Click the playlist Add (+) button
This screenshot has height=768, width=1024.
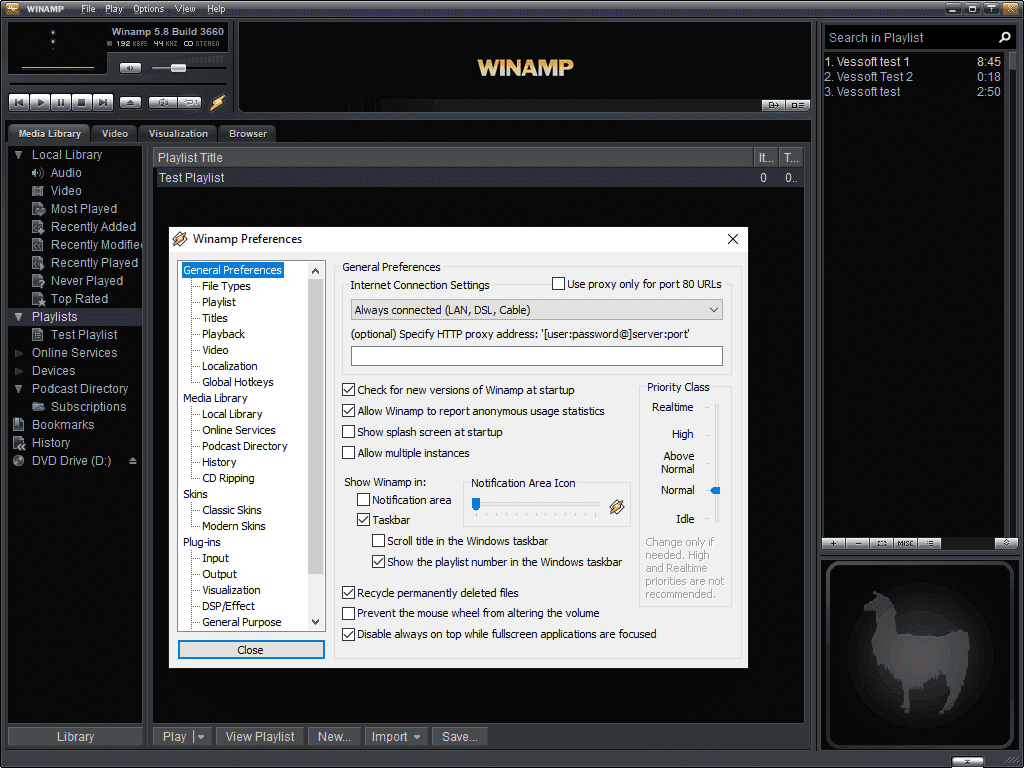click(834, 543)
